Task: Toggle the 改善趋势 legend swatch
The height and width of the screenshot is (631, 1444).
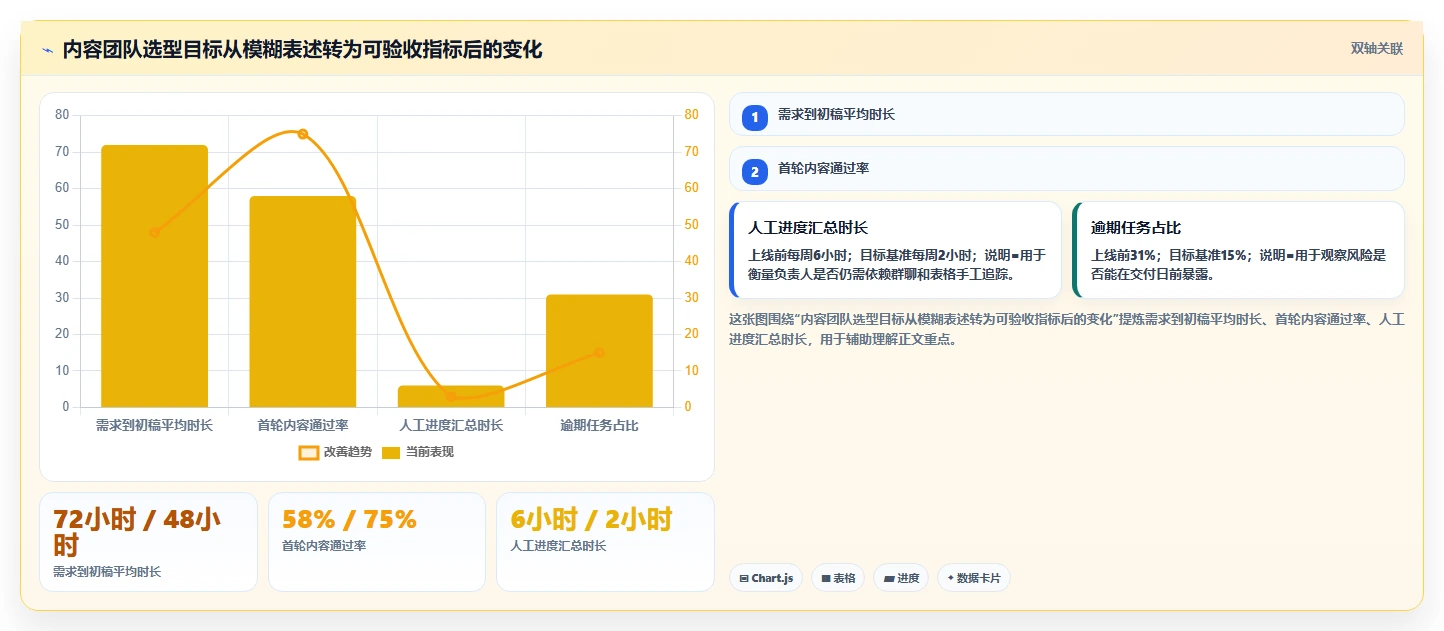Action: click(x=309, y=453)
